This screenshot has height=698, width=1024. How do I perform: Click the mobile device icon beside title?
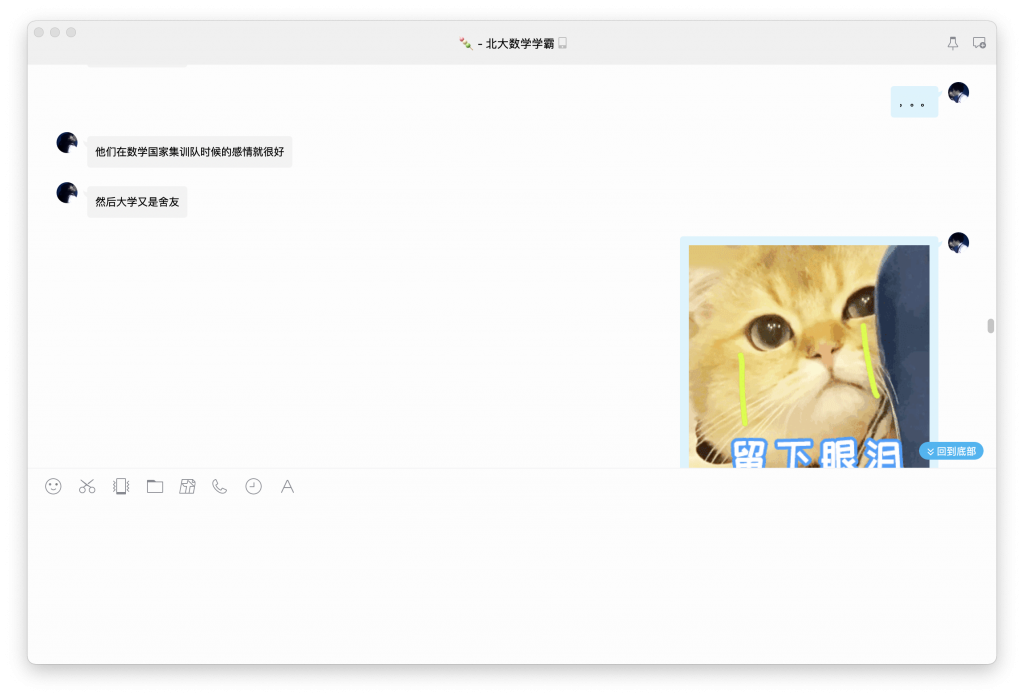562,43
